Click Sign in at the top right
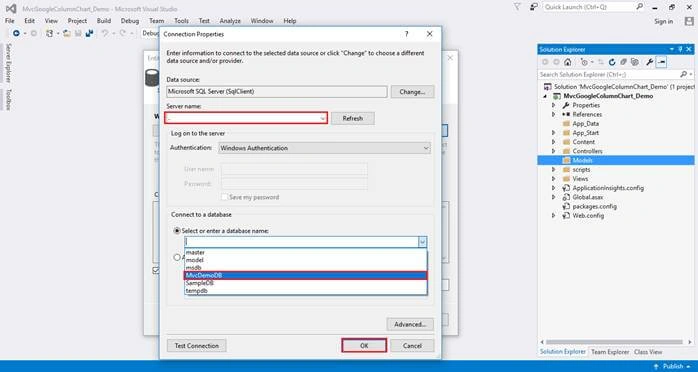Screen dimensions: 698x372 point(664,21)
